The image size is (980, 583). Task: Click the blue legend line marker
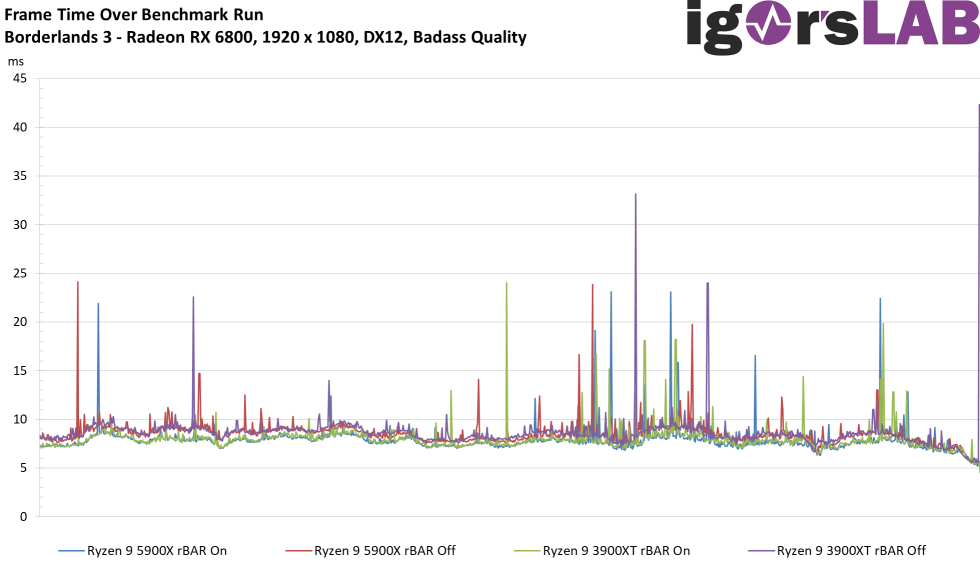point(71,551)
